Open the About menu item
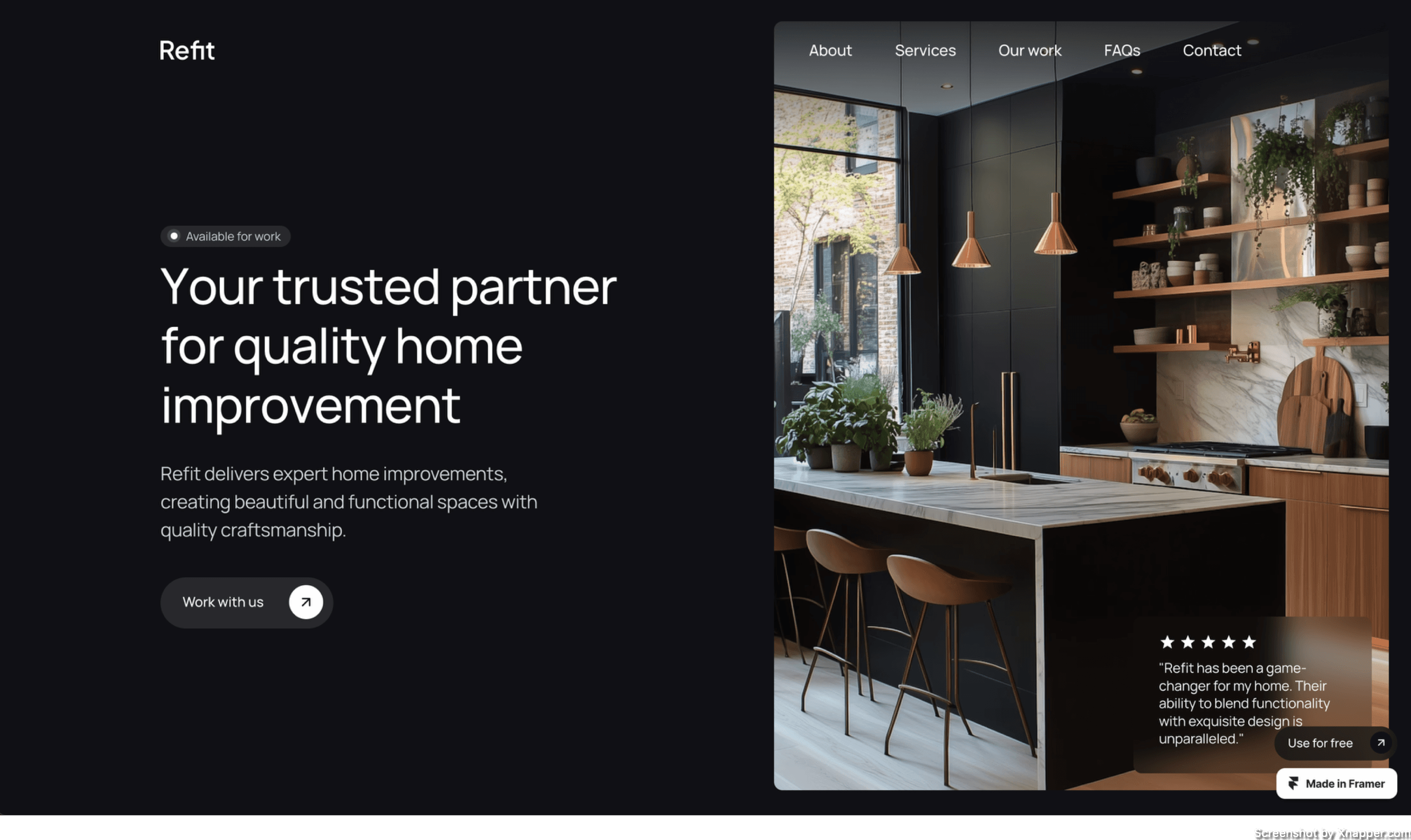 point(830,50)
